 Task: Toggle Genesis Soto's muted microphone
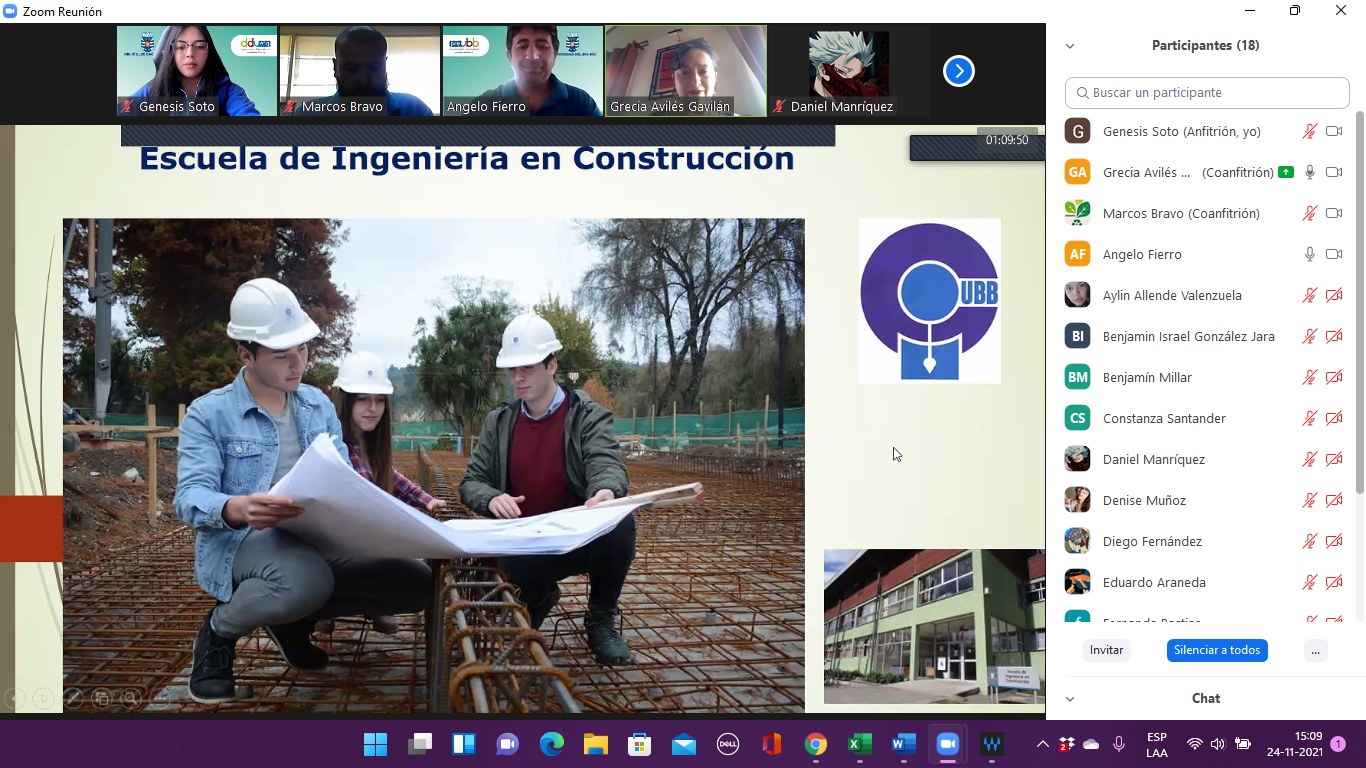pos(1309,132)
